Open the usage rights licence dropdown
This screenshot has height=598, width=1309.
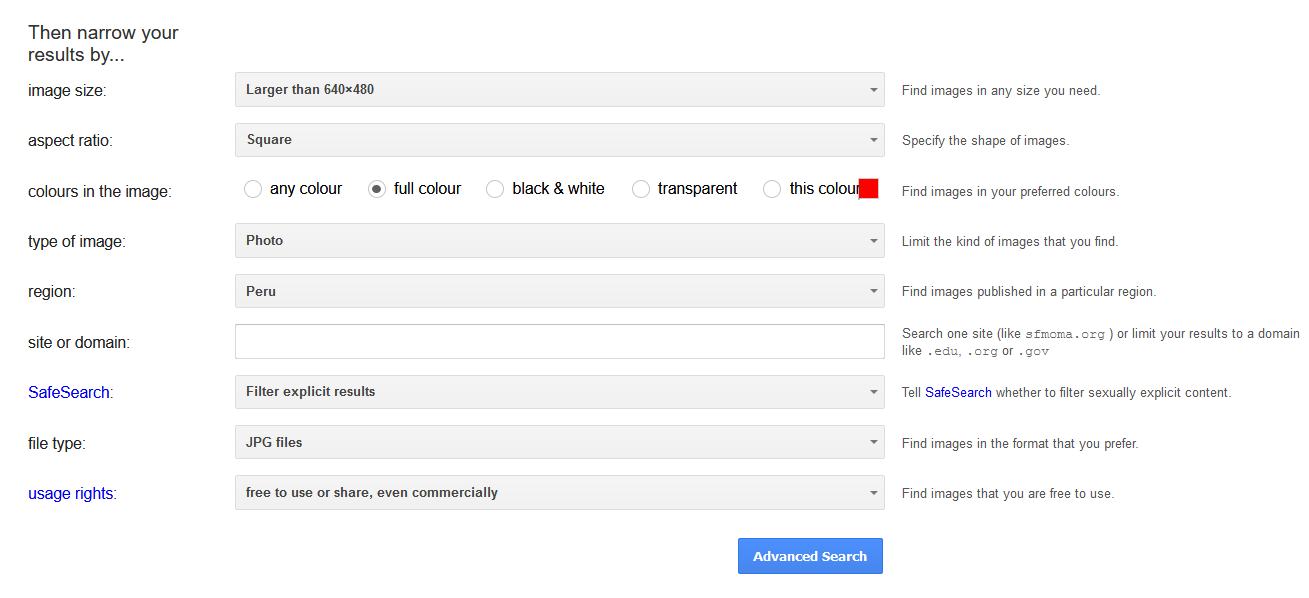click(x=559, y=493)
